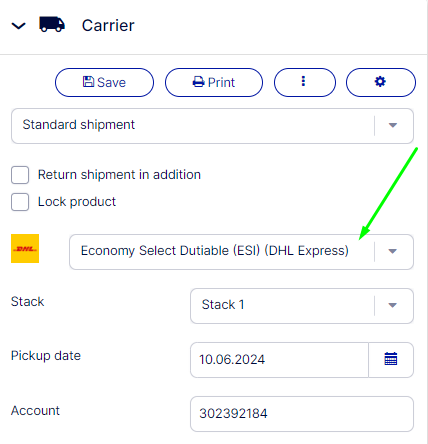Click the truck Carrier icon
428x444 pixels.
click(x=52, y=24)
